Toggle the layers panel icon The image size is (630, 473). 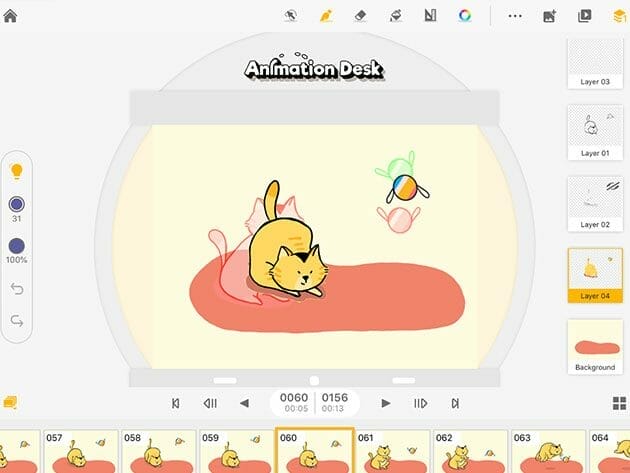[618, 16]
